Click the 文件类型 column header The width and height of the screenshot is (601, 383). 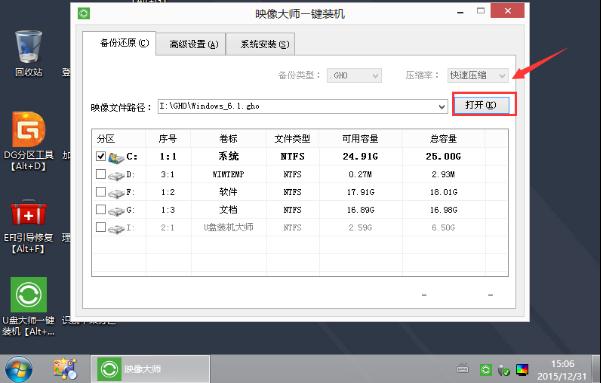pyautogui.click(x=292, y=139)
